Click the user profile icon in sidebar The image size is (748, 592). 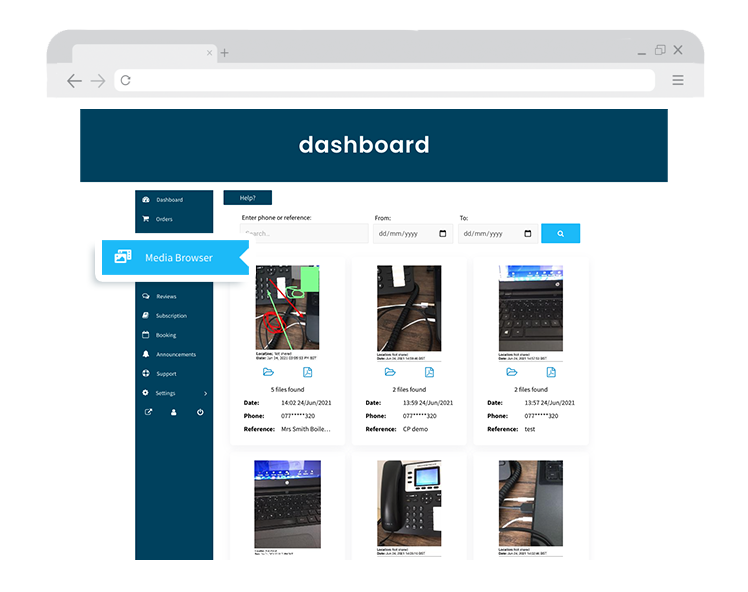tap(174, 412)
